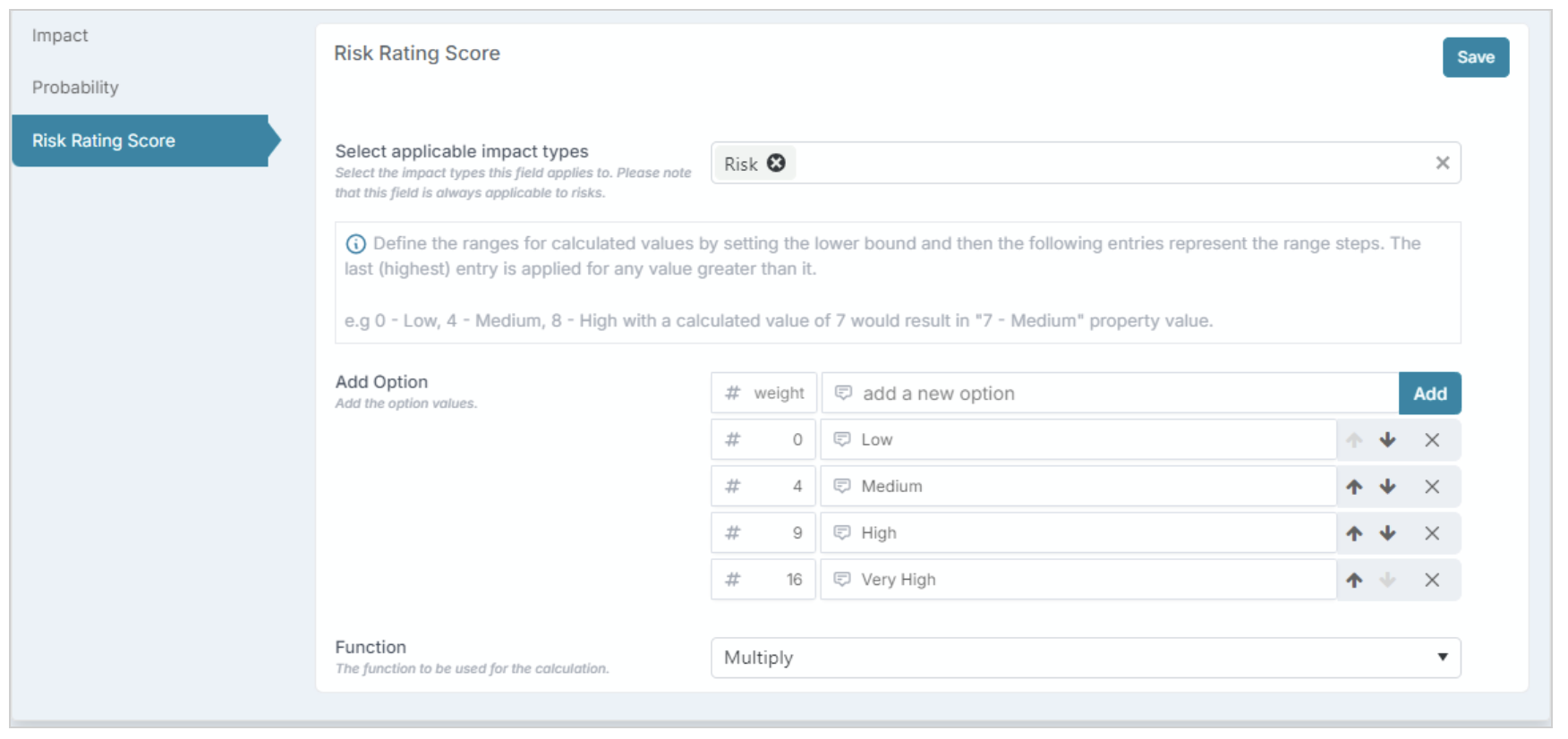
Task: Move the Very High option up
Action: tap(1354, 580)
